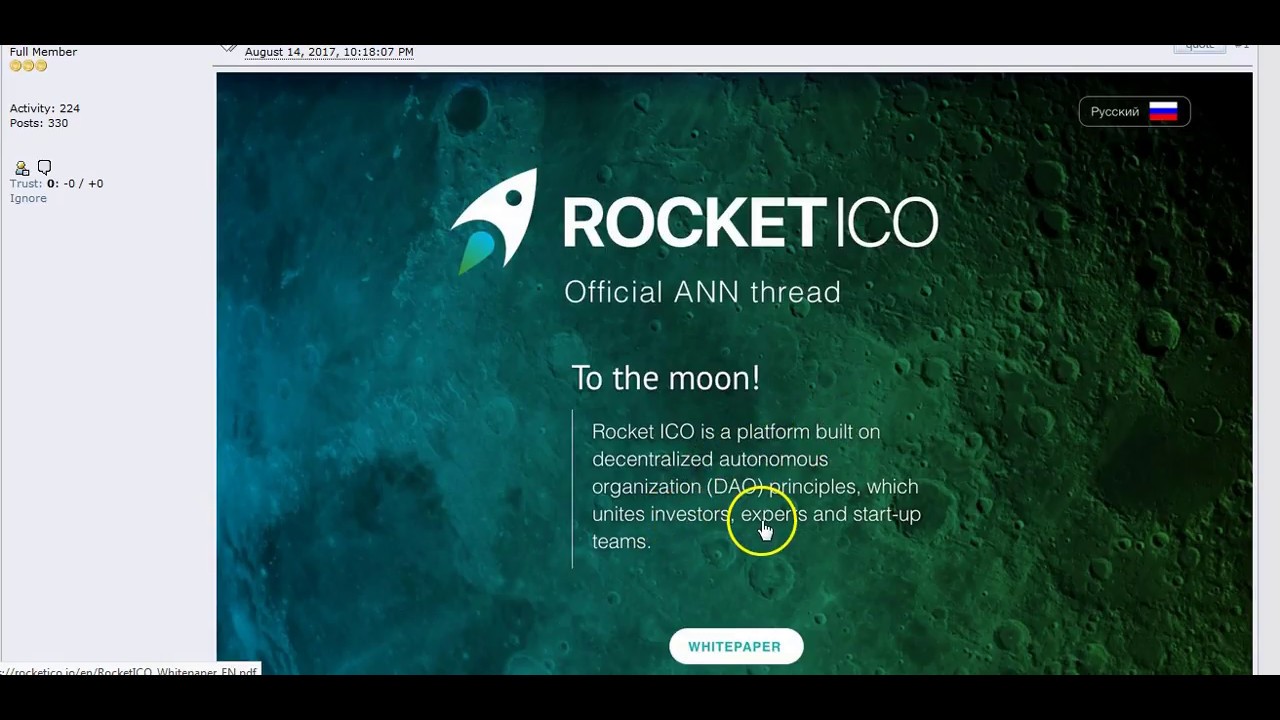Click the status bar whitepaper URL

pos(130,671)
